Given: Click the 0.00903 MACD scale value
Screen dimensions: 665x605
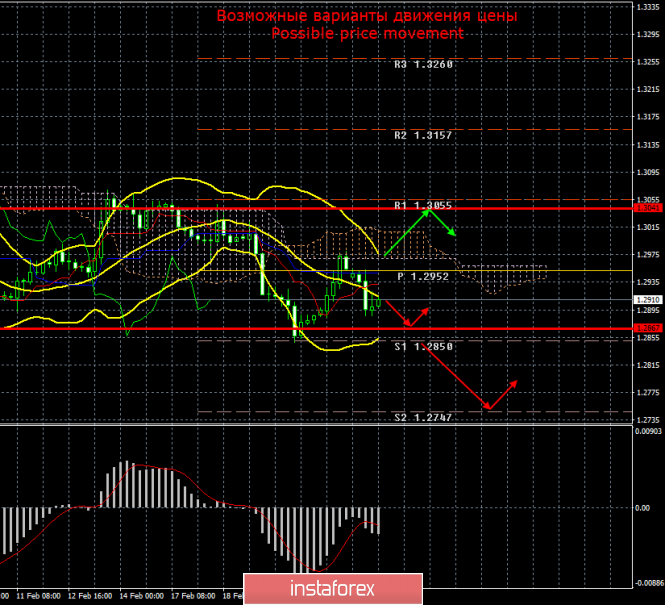Looking at the screenshot, I should click(x=647, y=431).
